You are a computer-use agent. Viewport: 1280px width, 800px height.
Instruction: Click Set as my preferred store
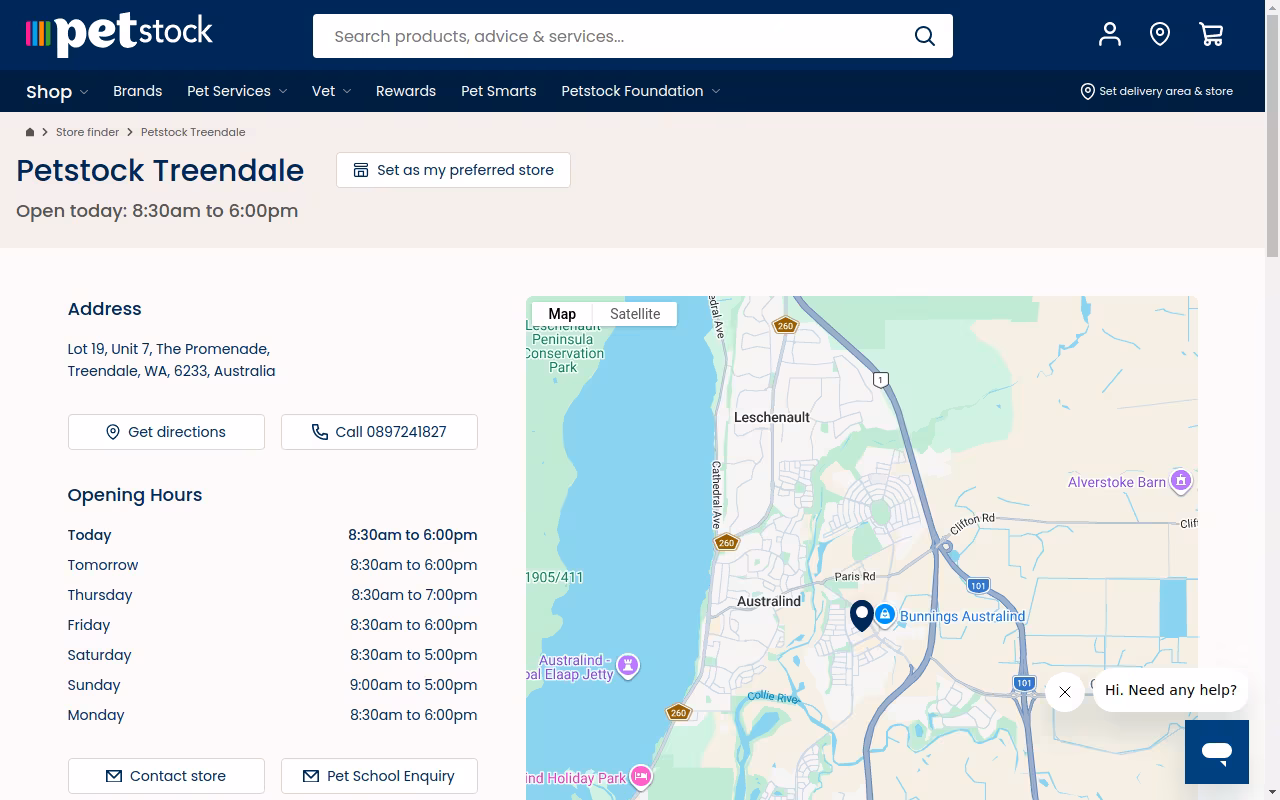(x=453, y=170)
